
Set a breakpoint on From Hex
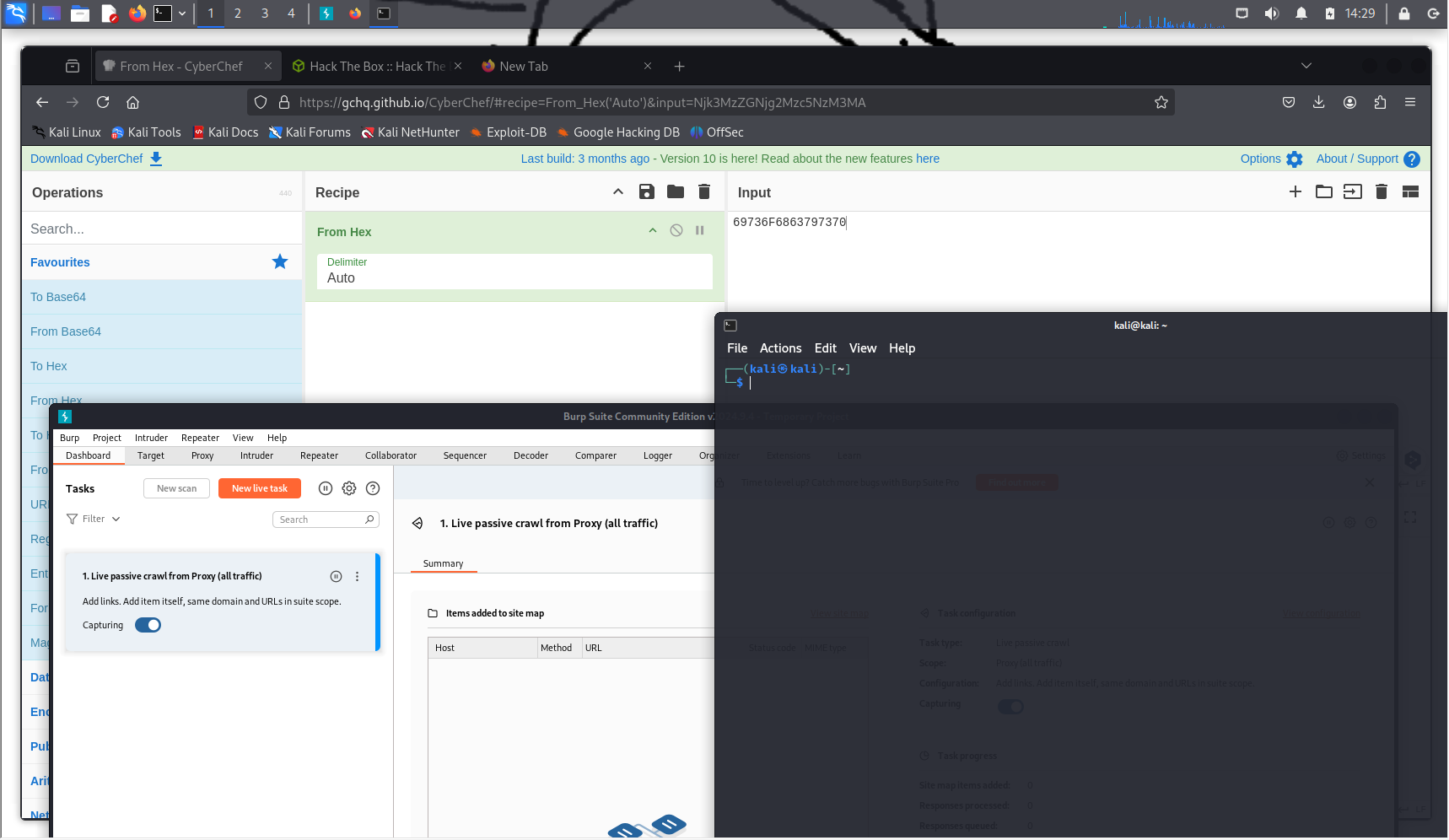pyautogui.click(x=700, y=230)
